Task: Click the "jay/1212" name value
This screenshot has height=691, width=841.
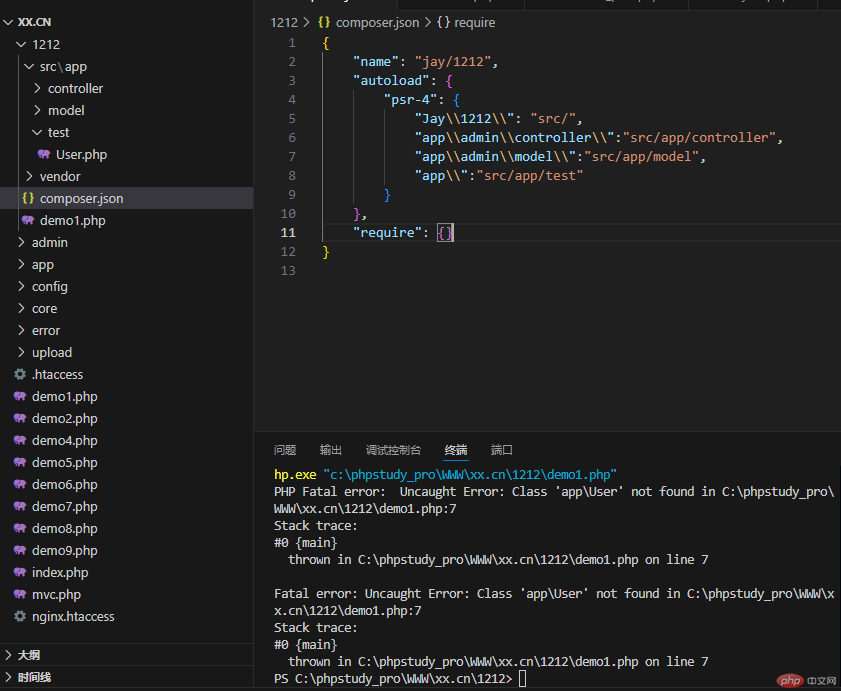Action: click(x=453, y=62)
